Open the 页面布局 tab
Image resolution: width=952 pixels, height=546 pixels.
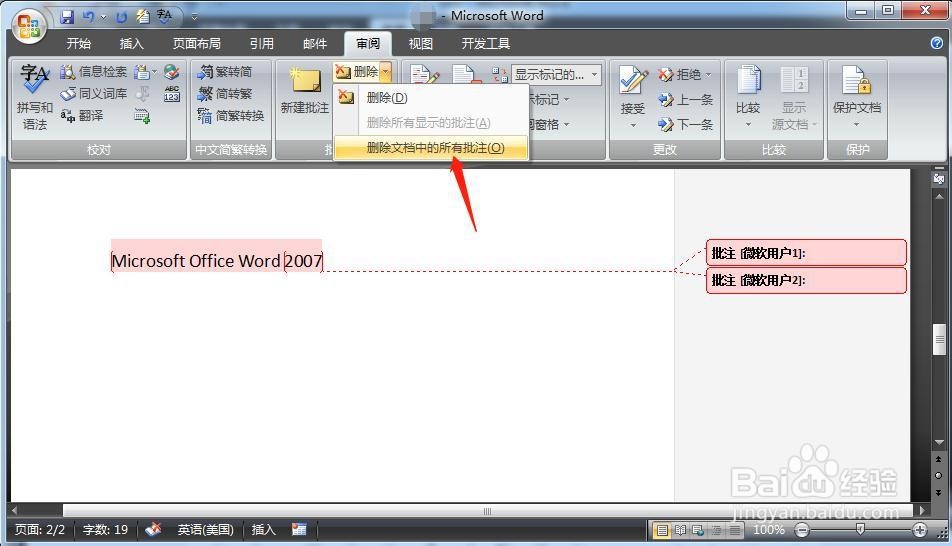point(197,44)
